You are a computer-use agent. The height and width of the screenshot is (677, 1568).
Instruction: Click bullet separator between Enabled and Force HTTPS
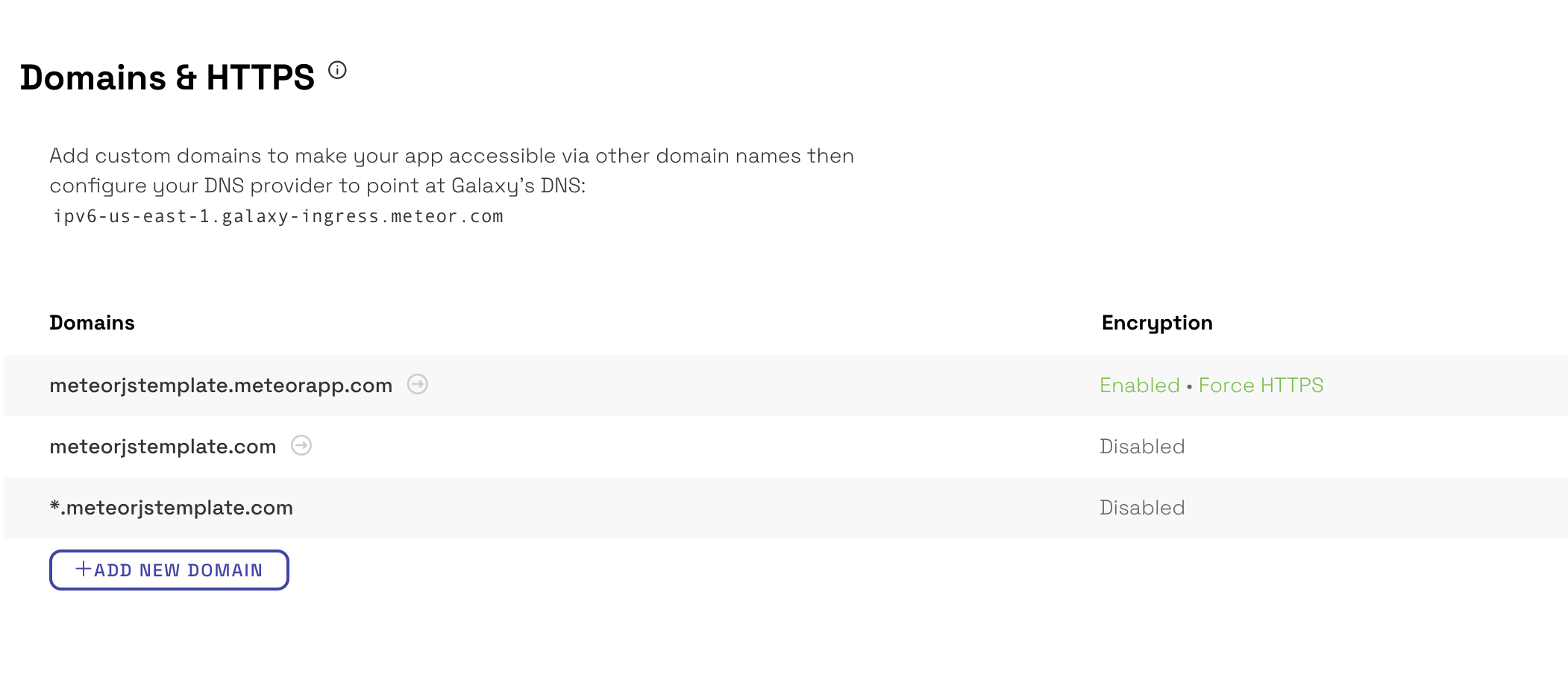pyautogui.click(x=1189, y=386)
